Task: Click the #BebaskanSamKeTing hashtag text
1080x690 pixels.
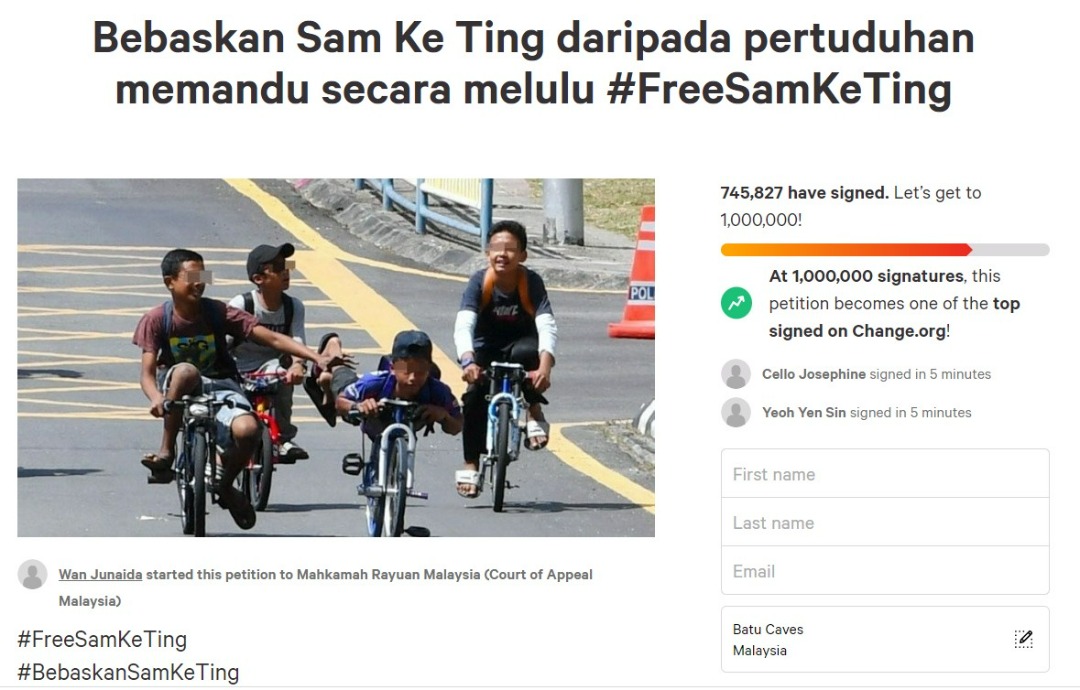Action: coord(128,672)
